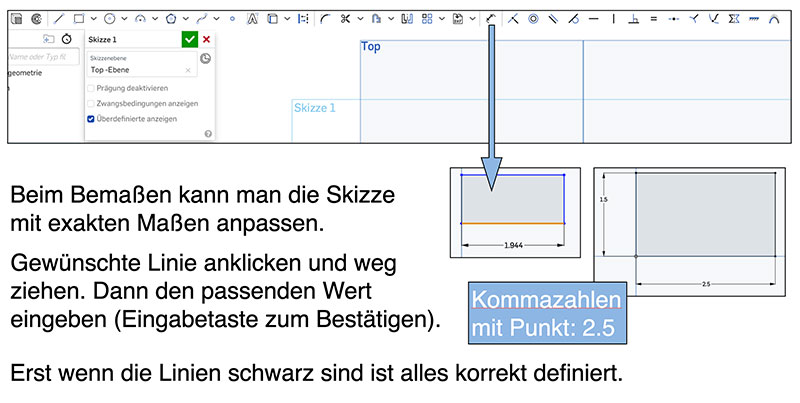Confirm the sketch with green checkmark
Image resolution: width=800 pixels, height=403 pixels.
coord(189,39)
